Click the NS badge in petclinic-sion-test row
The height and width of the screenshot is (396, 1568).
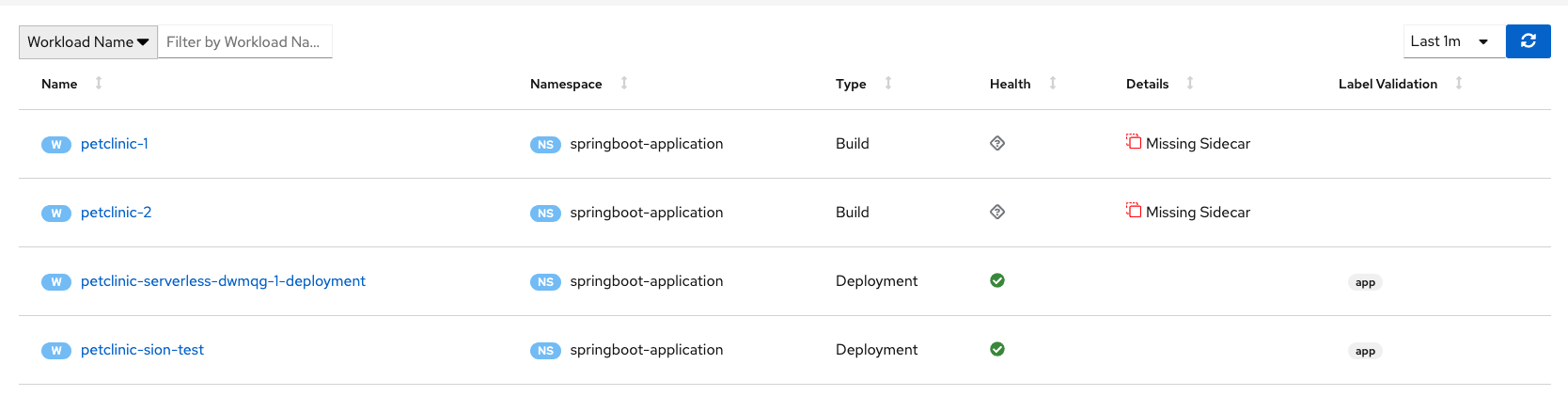(x=545, y=351)
